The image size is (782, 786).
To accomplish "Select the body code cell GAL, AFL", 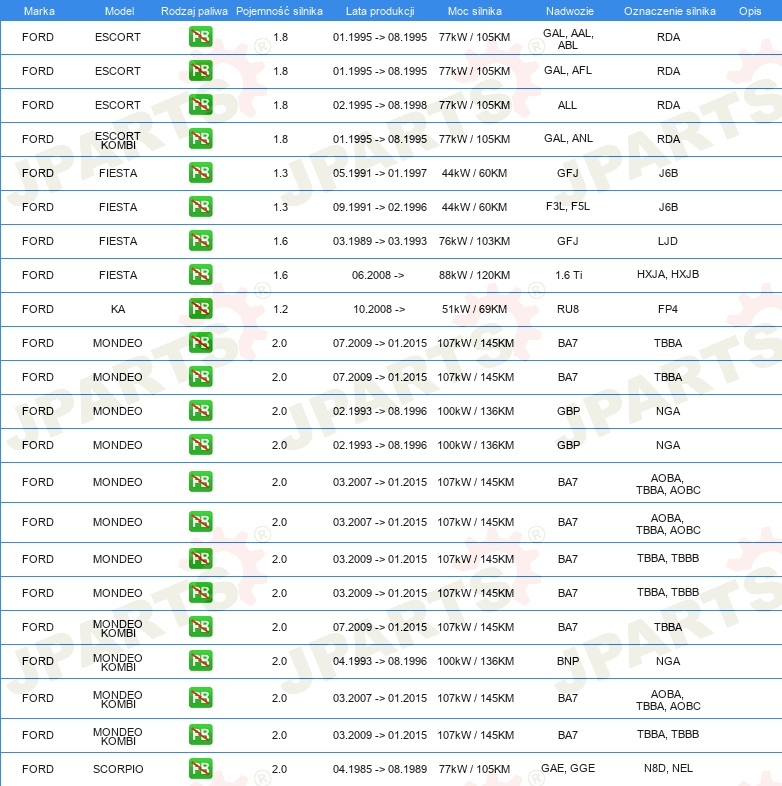I will (x=568, y=70).
